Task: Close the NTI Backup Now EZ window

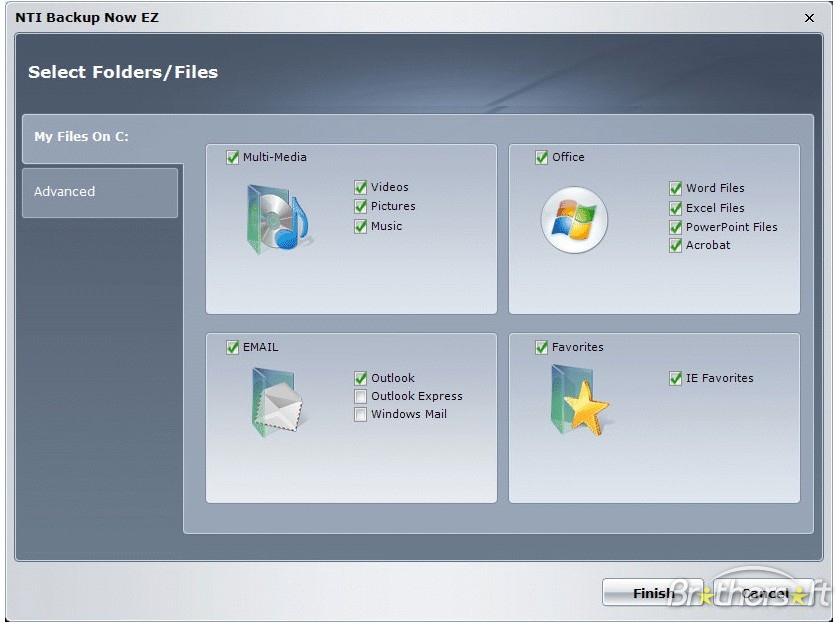Action: click(809, 18)
